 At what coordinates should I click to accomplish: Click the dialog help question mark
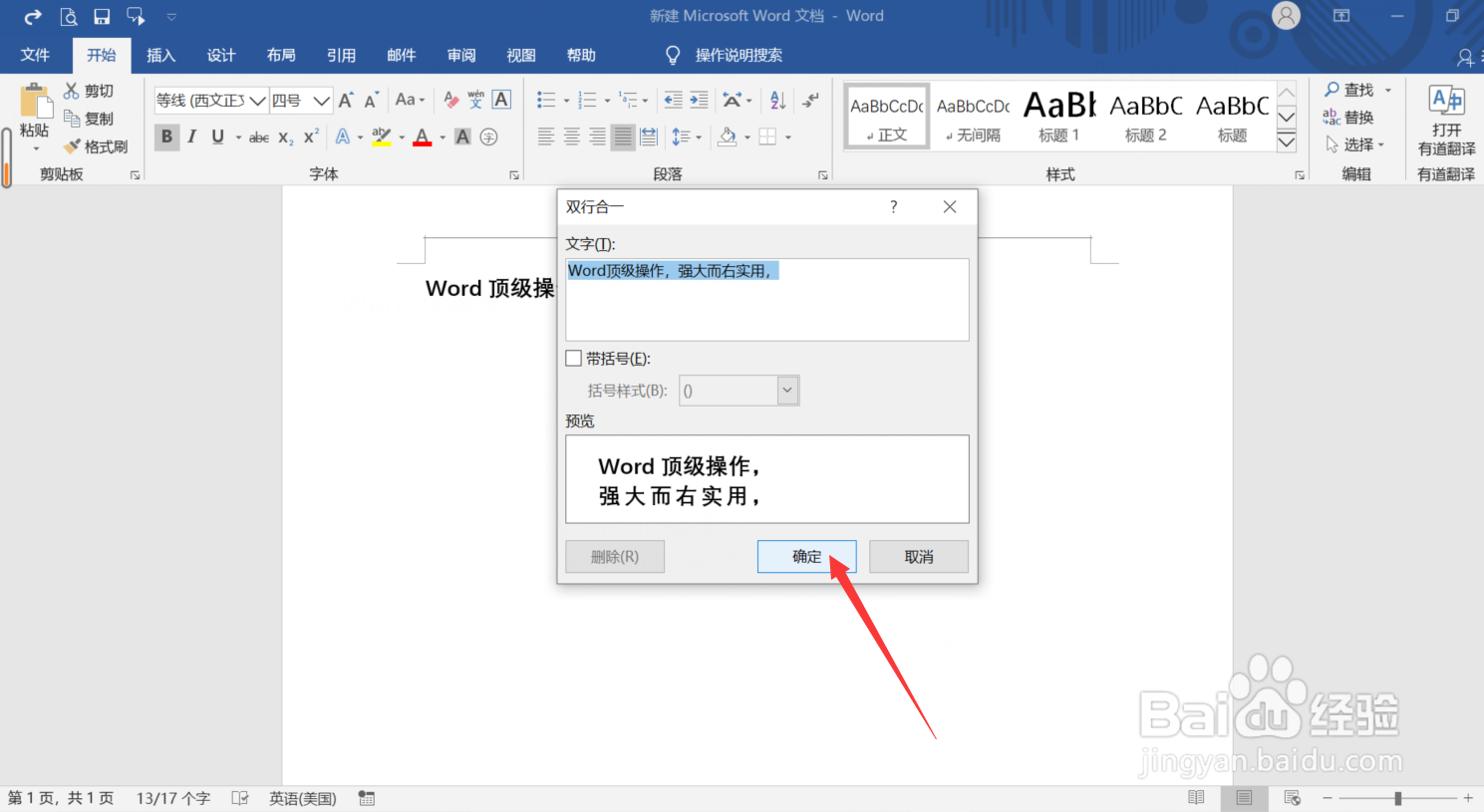[x=894, y=207]
